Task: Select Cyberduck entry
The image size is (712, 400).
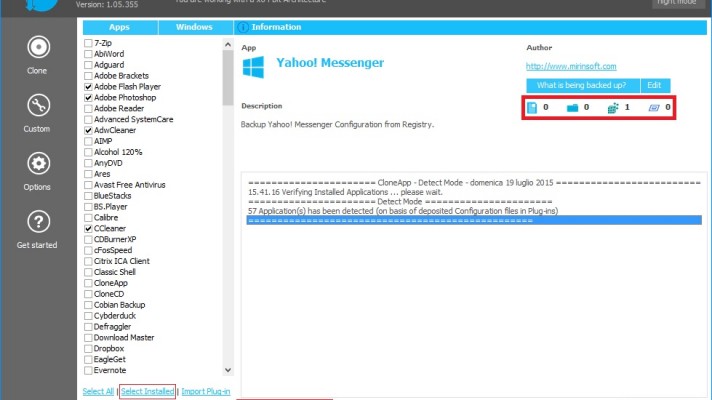Action: click(x=115, y=316)
